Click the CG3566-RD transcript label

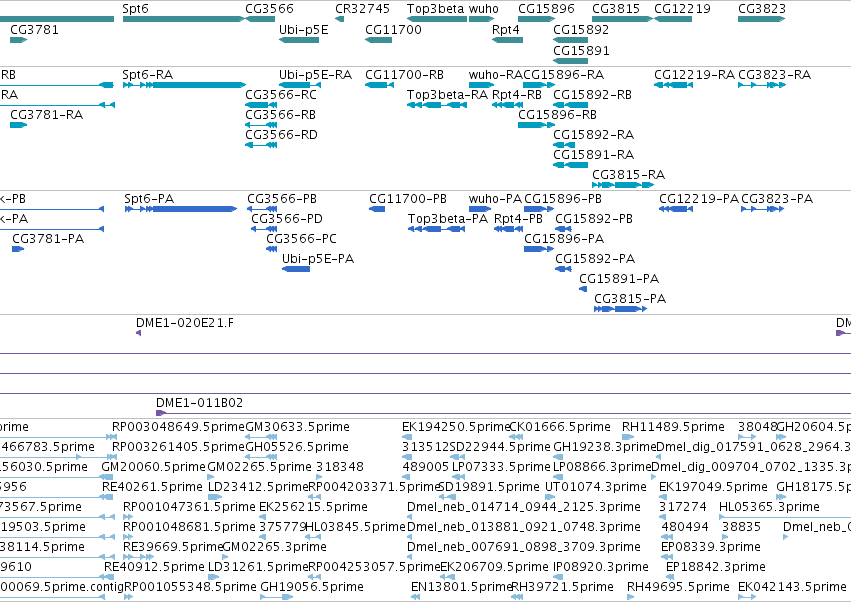tap(281, 135)
